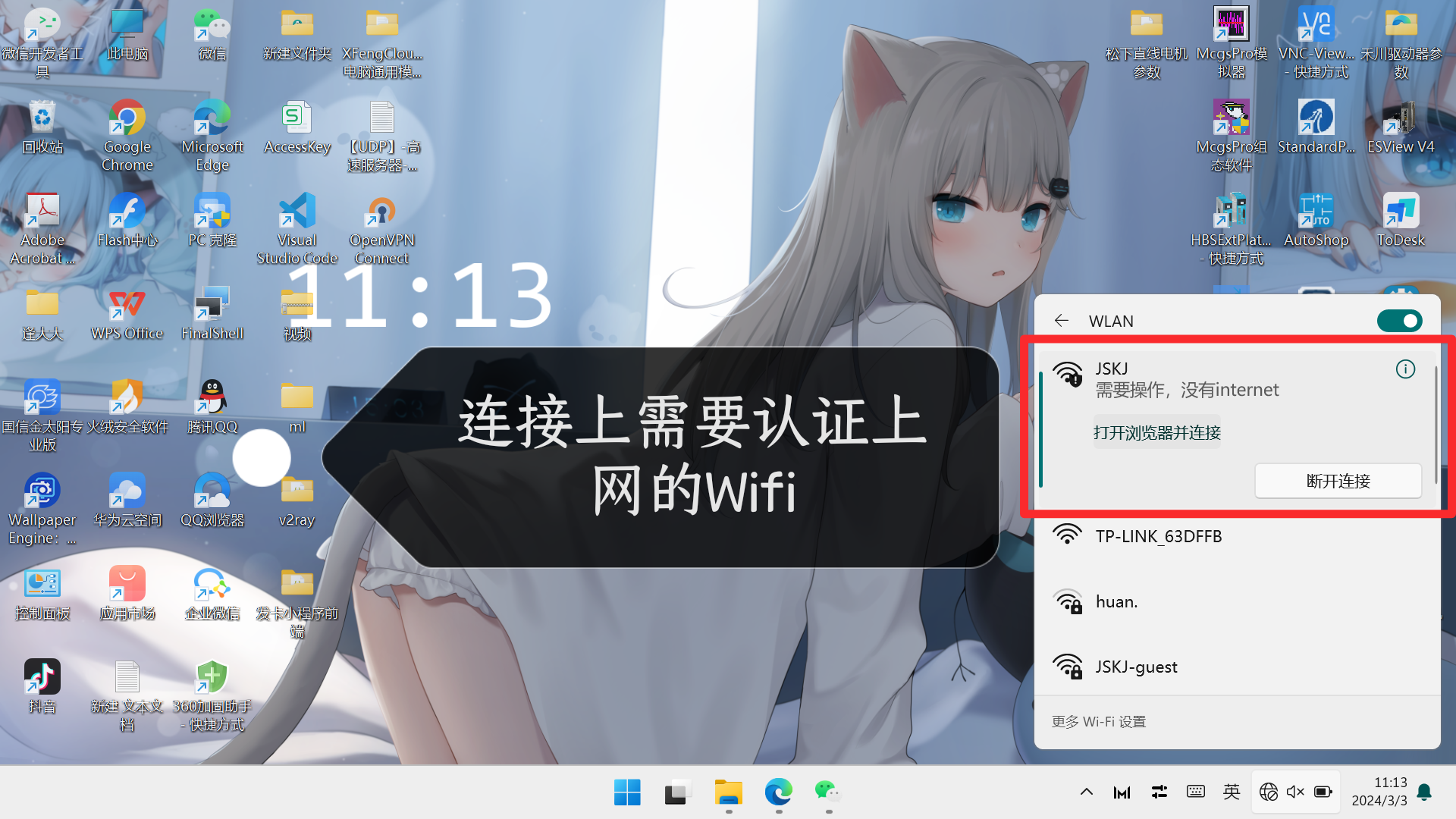1456x819 pixels.
Task: Click the Wi-Fi list scrollbar
Action: pyautogui.click(x=1436, y=425)
